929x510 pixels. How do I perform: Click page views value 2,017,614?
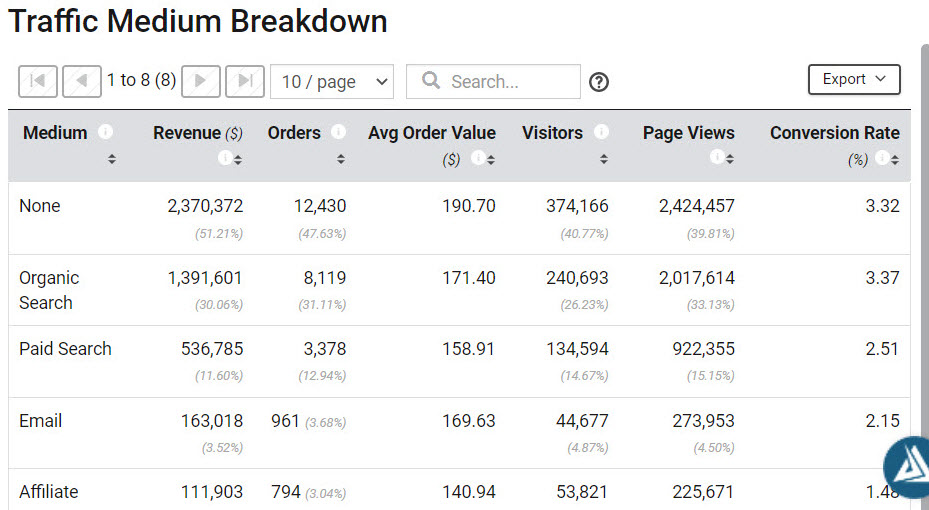click(x=697, y=277)
